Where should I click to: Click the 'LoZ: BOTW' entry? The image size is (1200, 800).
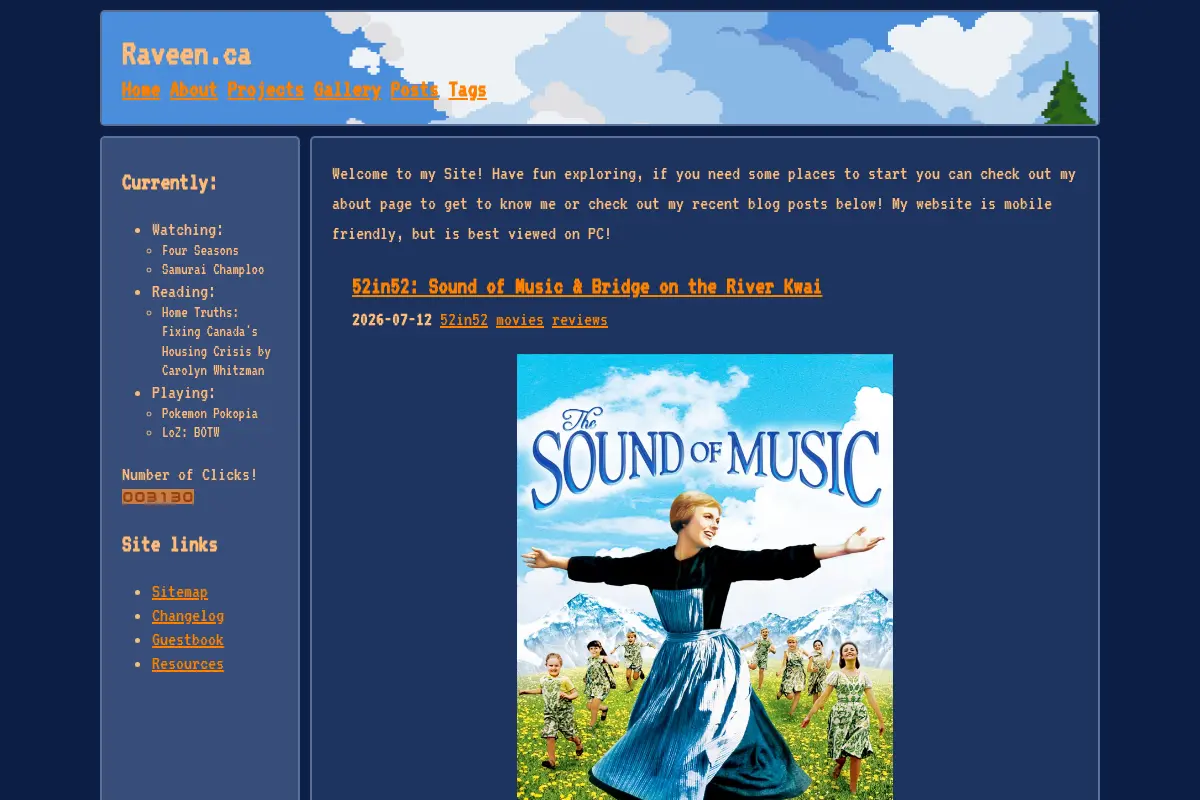tap(191, 433)
